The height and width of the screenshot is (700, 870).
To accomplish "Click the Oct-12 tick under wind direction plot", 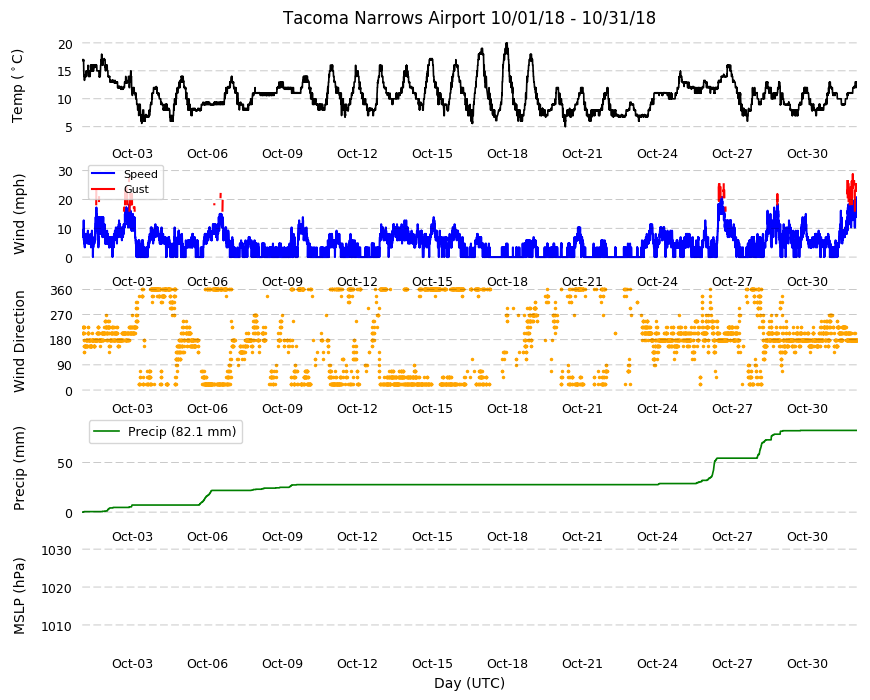I will [357, 408].
